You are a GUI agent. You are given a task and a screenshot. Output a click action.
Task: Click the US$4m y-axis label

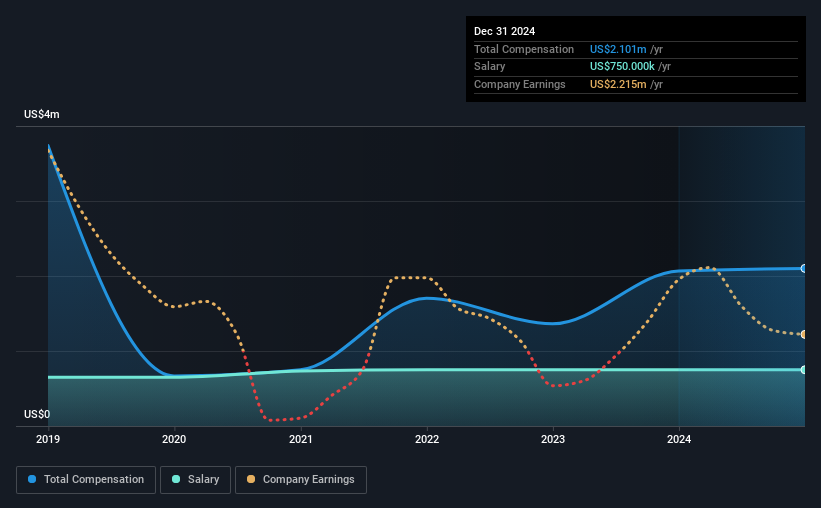pyautogui.click(x=42, y=114)
